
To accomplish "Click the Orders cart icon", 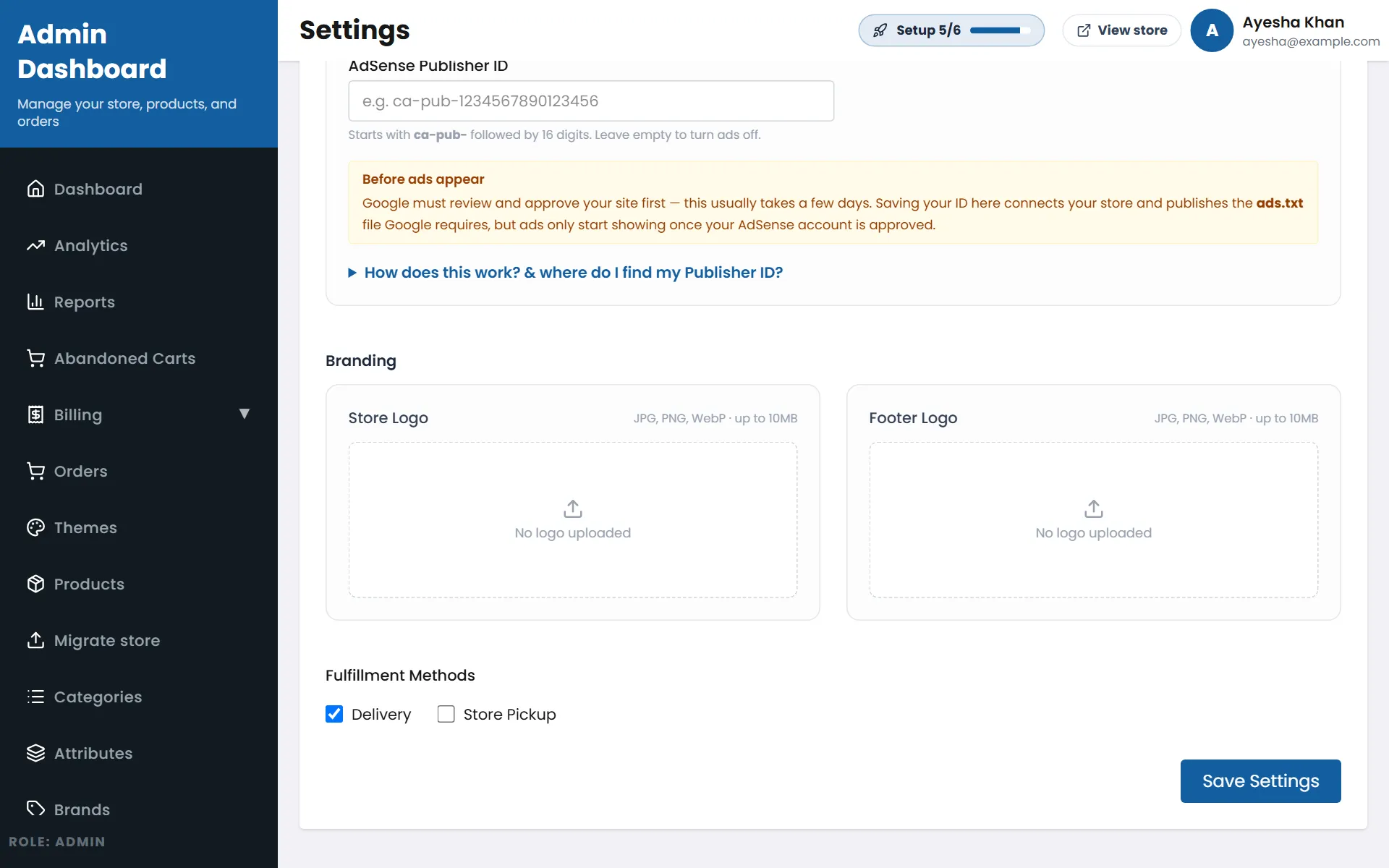I will click(35, 471).
